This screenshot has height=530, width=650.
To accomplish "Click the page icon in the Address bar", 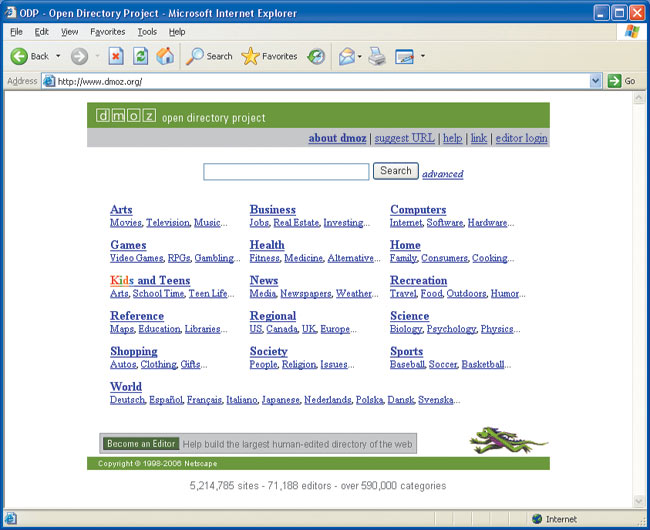I will [49, 81].
